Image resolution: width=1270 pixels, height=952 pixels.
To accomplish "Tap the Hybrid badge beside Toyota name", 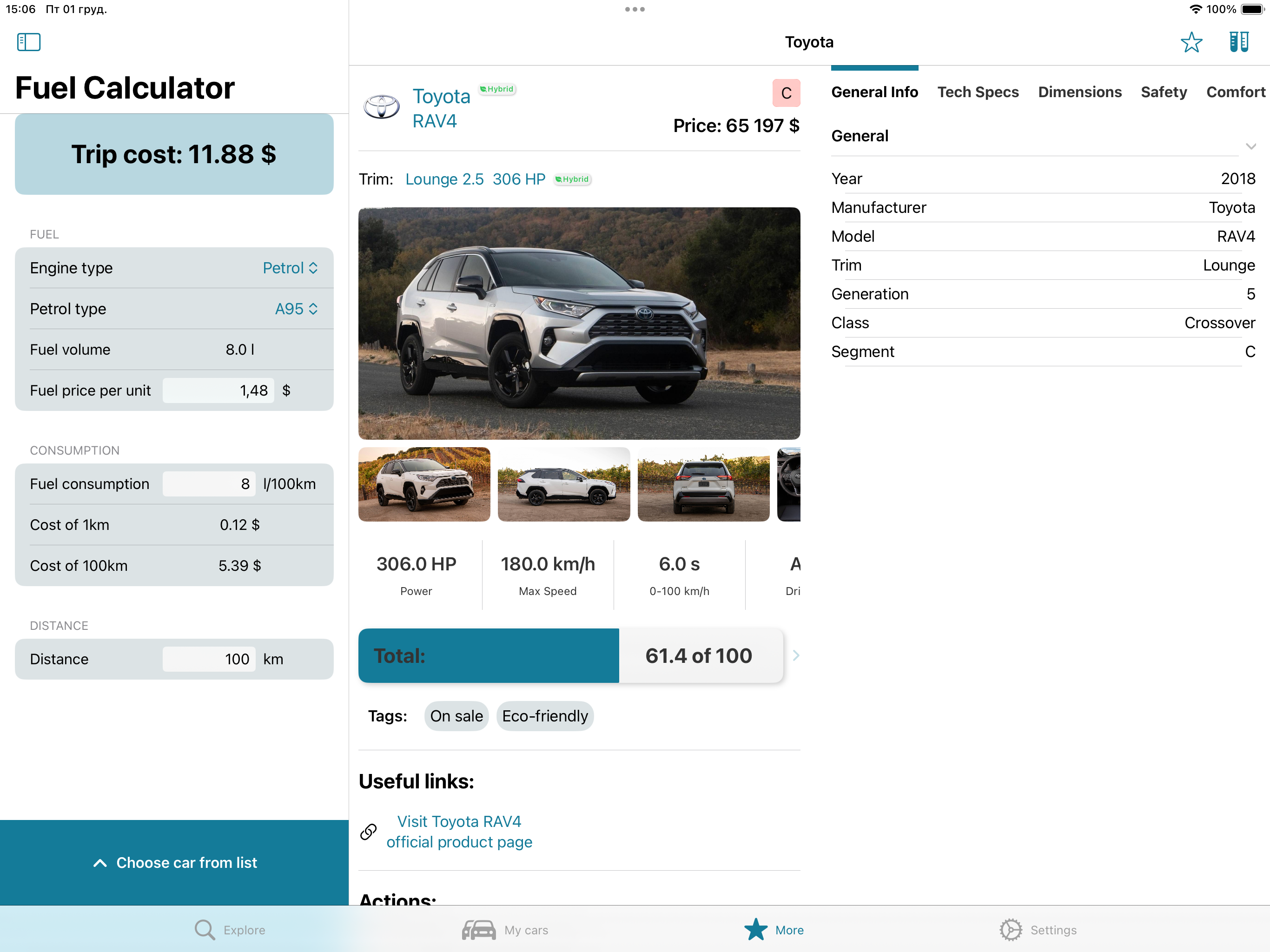I will click(497, 89).
